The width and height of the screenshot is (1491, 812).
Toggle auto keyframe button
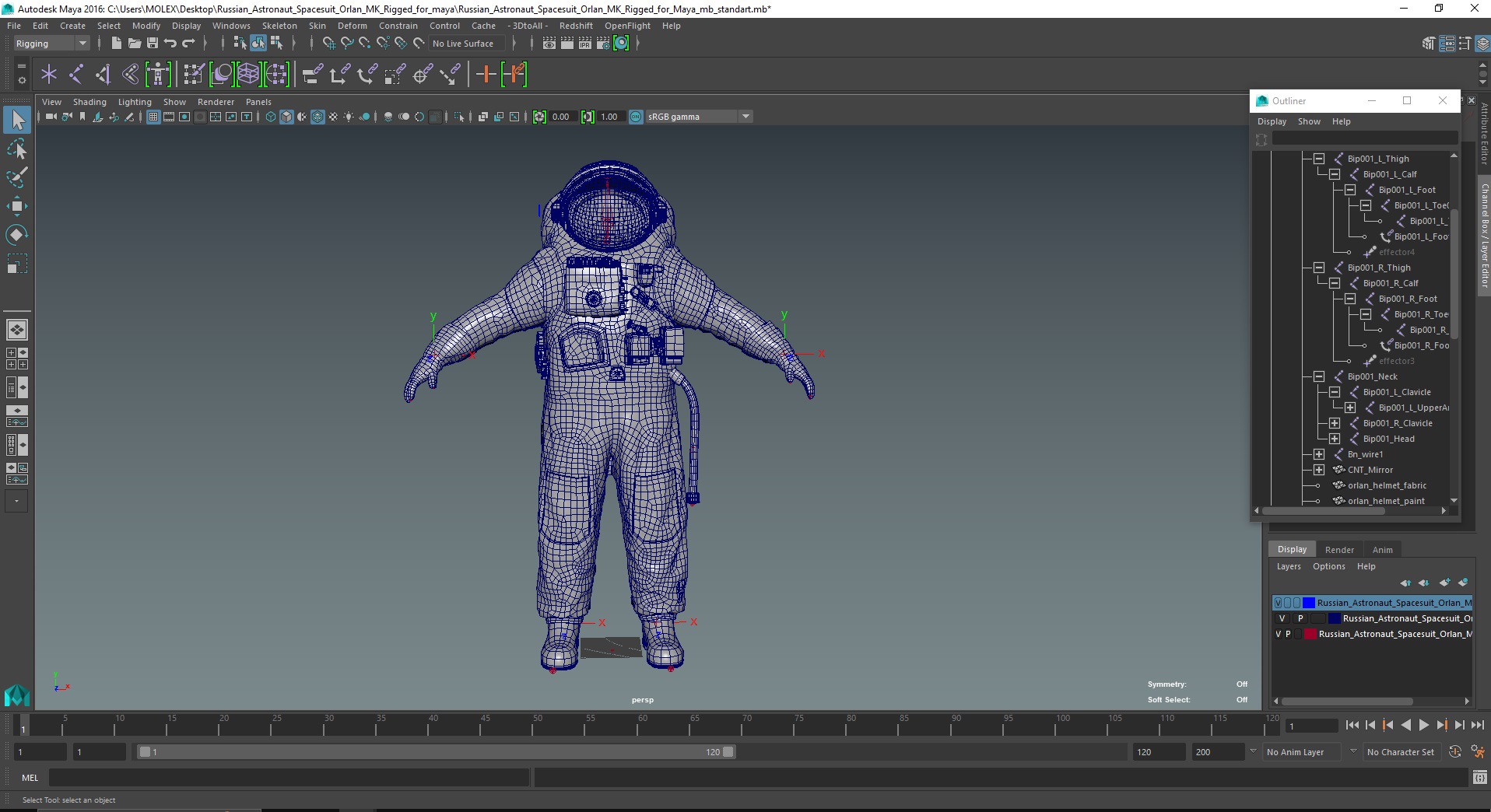point(1455,752)
